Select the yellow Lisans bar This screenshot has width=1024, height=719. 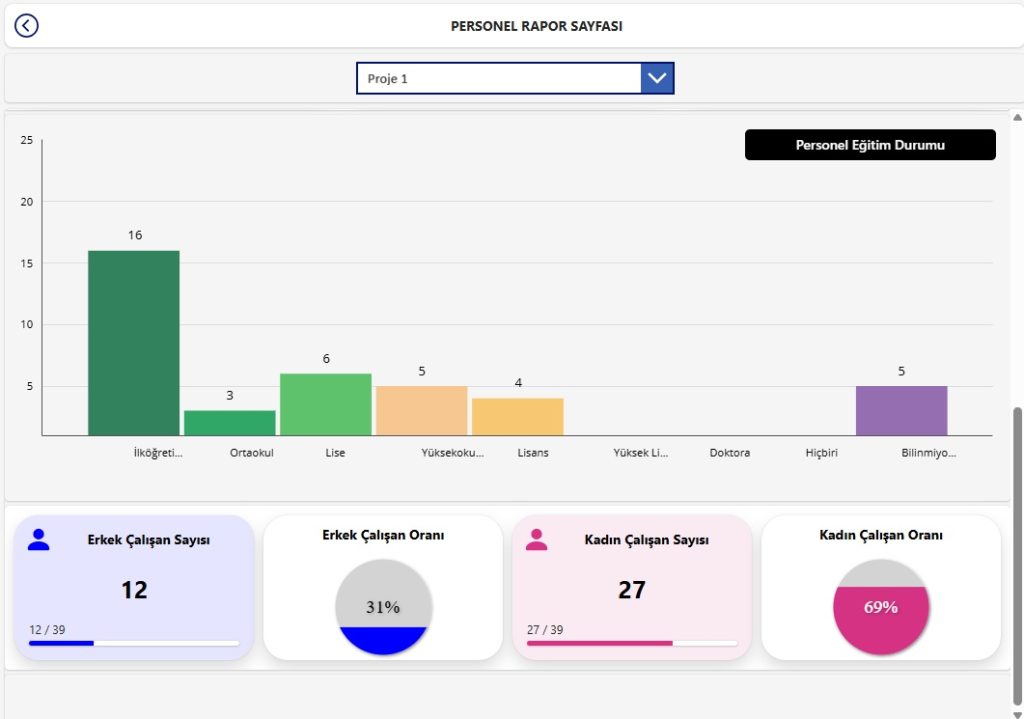pyautogui.click(x=517, y=416)
